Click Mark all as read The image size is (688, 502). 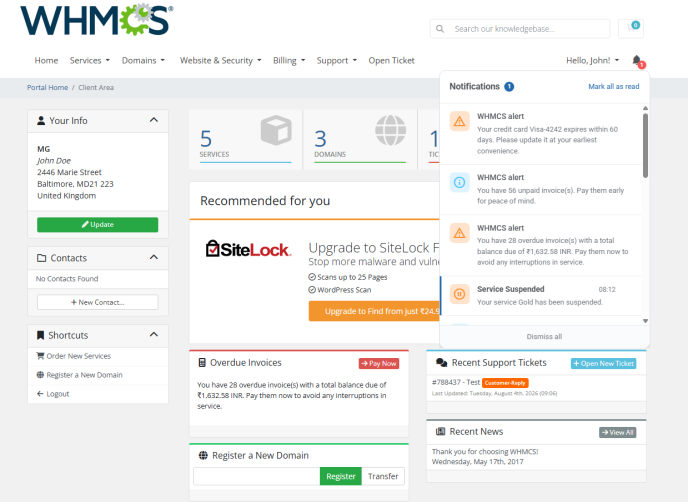pyautogui.click(x=613, y=86)
